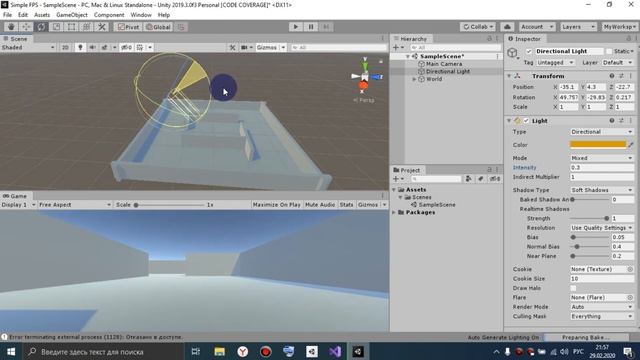Toggle Mute Audio
Image resolution: width=640 pixels, height=360 pixels.
pyautogui.click(x=320, y=205)
